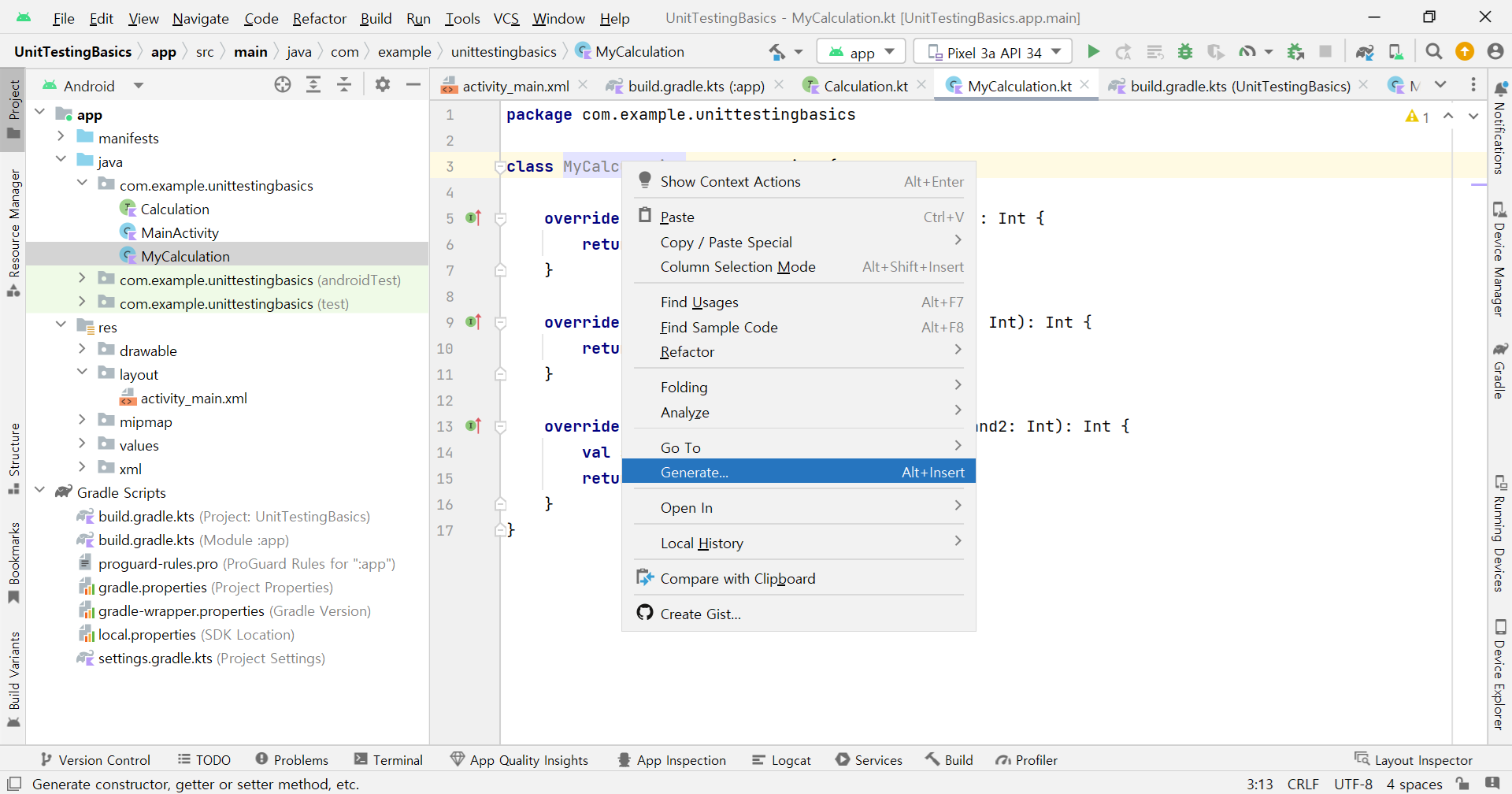The image size is (1512, 794).
Task: Open Notifications tool window
Action: click(x=1500, y=127)
